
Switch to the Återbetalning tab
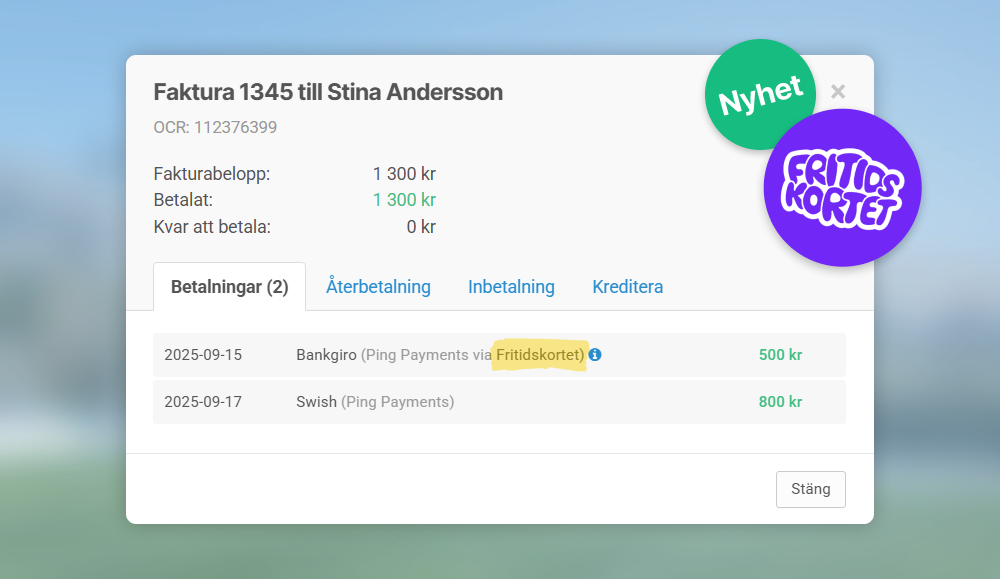coord(378,287)
